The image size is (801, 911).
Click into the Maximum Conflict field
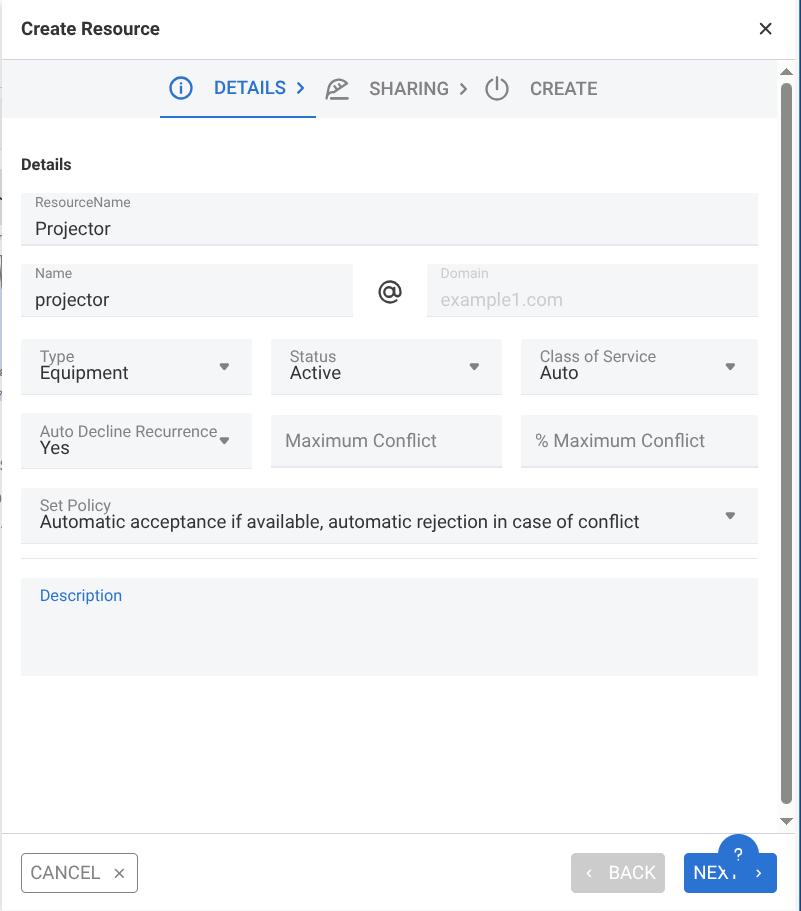pyautogui.click(x=386, y=441)
